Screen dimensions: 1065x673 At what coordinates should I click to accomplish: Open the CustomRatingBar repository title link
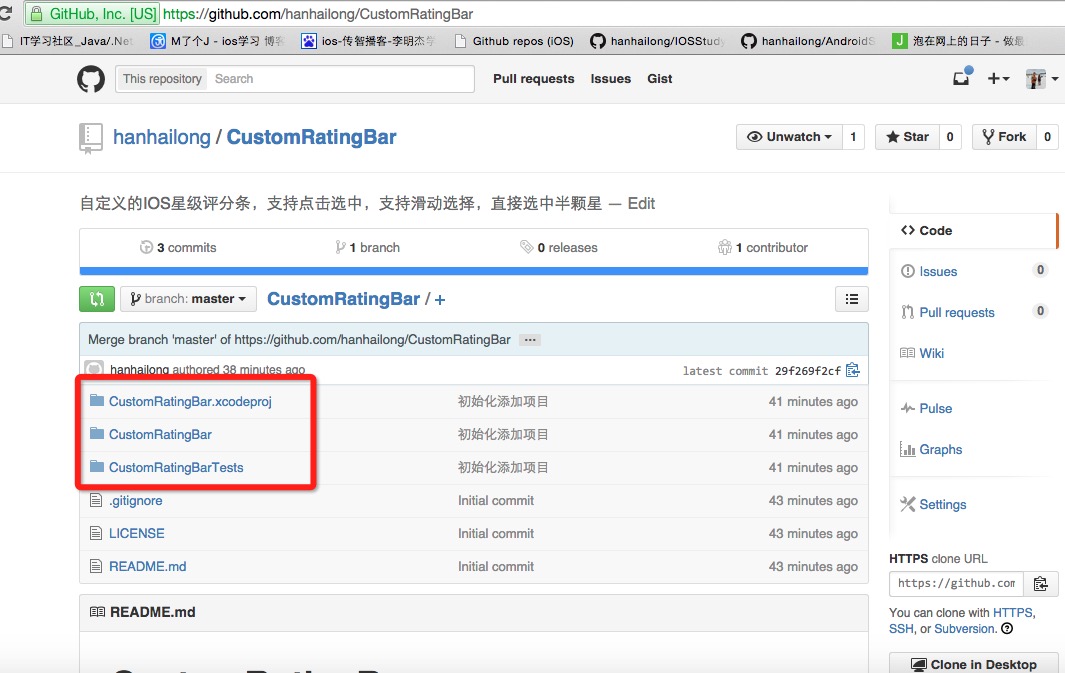click(x=311, y=137)
